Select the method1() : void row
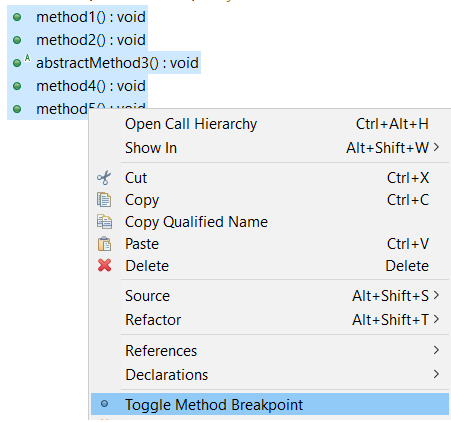 [x=77, y=17]
